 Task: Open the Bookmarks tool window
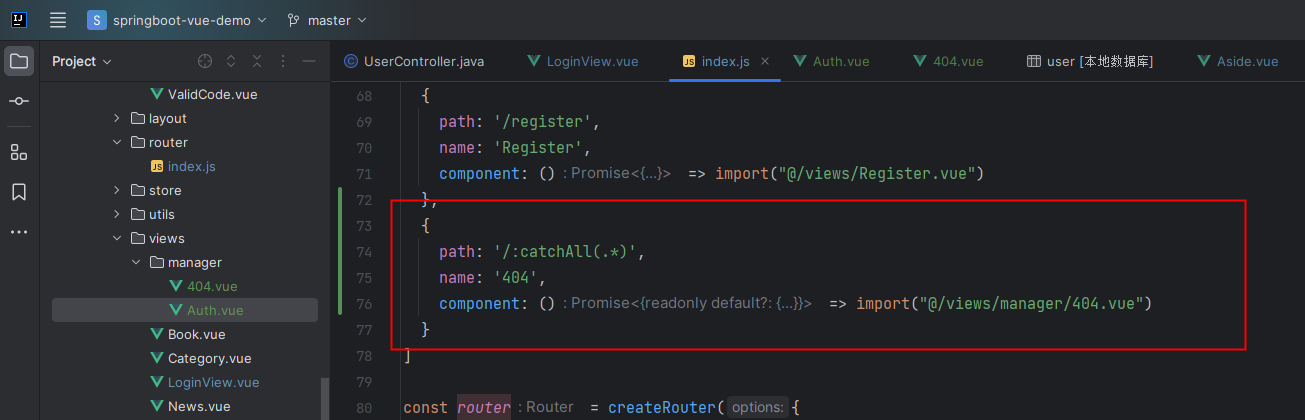click(19, 192)
